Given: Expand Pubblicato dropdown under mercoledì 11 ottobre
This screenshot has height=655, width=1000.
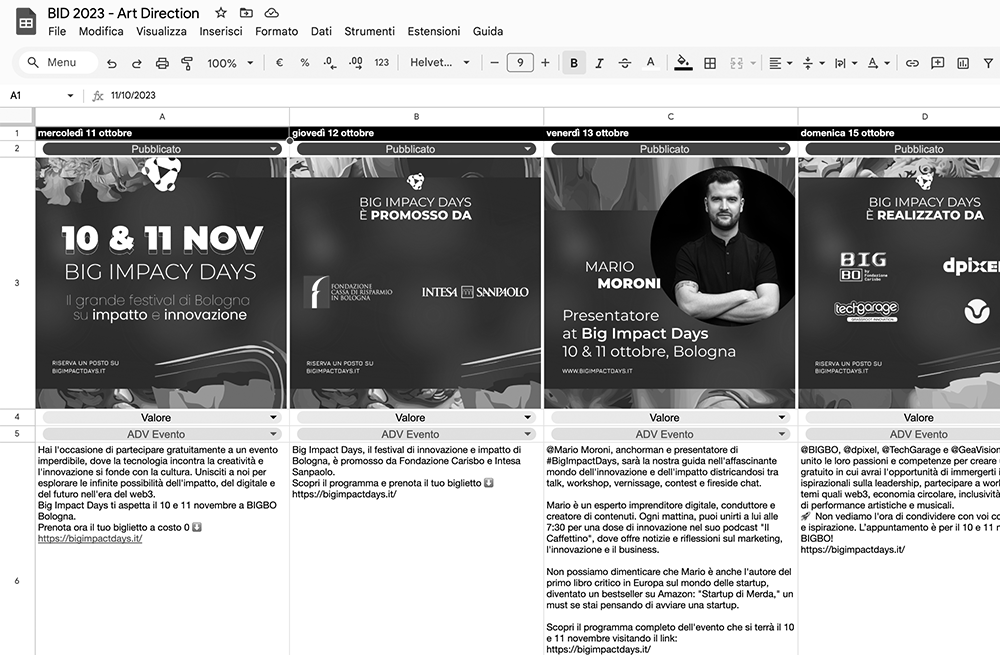Looking at the screenshot, I should [274, 149].
